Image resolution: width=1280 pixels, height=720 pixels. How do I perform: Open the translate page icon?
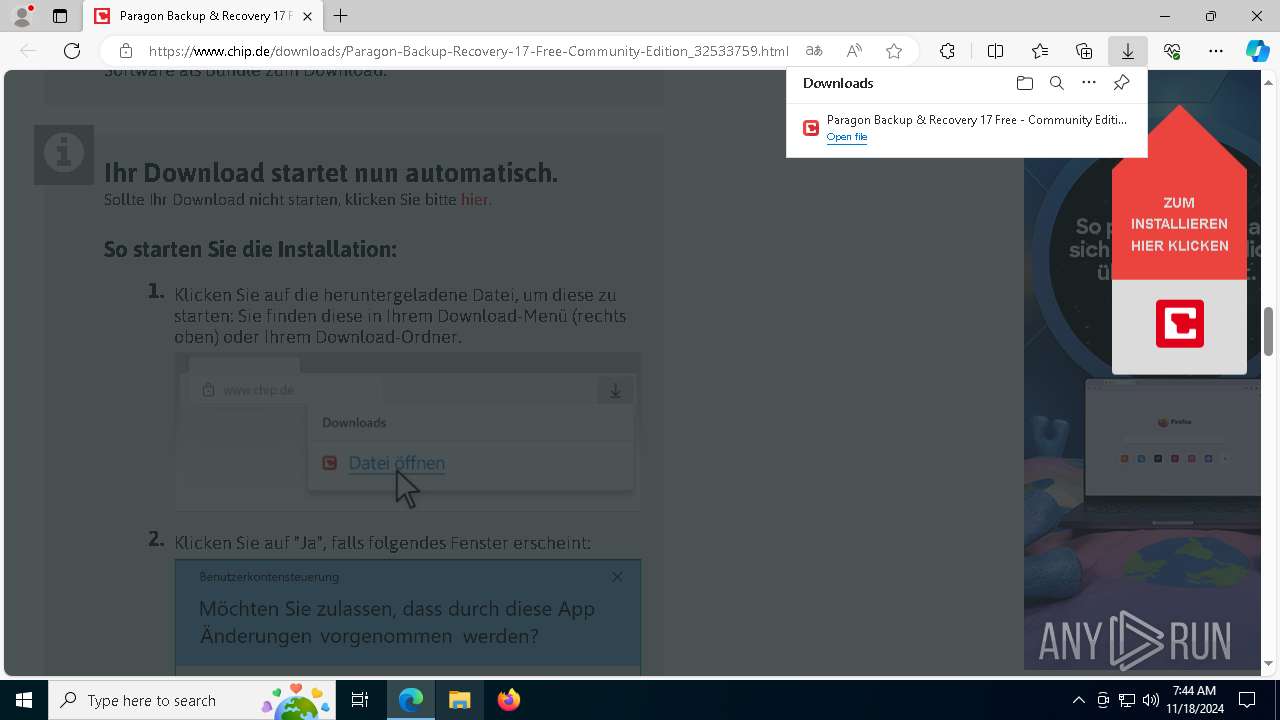pyautogui.click(x=814, y=51)
